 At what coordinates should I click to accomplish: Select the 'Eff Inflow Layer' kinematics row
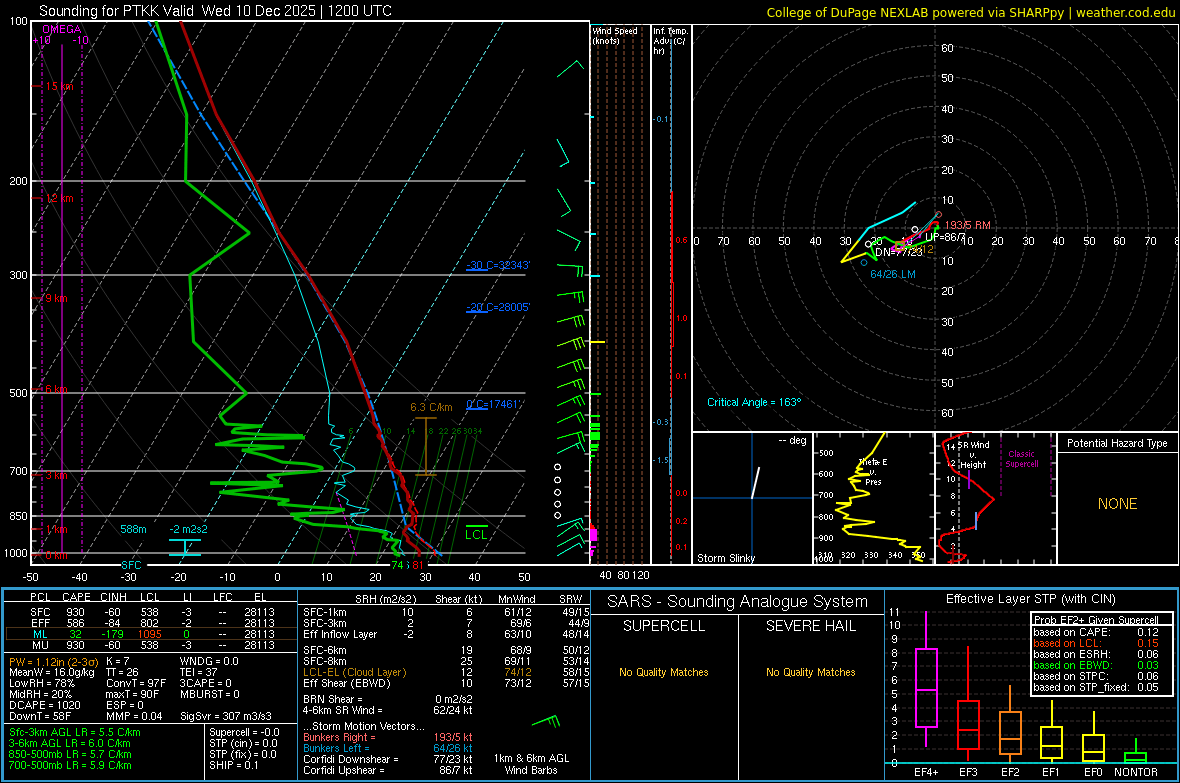point(446,635)
